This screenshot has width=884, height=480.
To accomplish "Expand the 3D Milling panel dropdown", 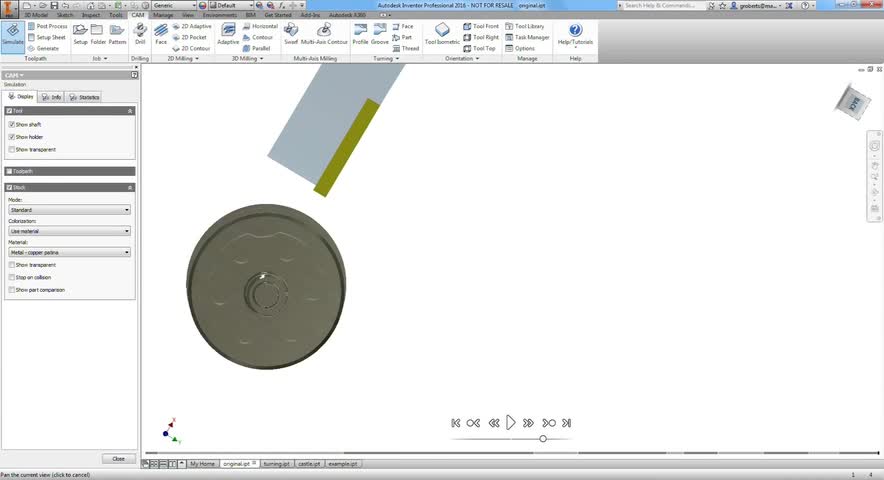I will coord(247,59).
